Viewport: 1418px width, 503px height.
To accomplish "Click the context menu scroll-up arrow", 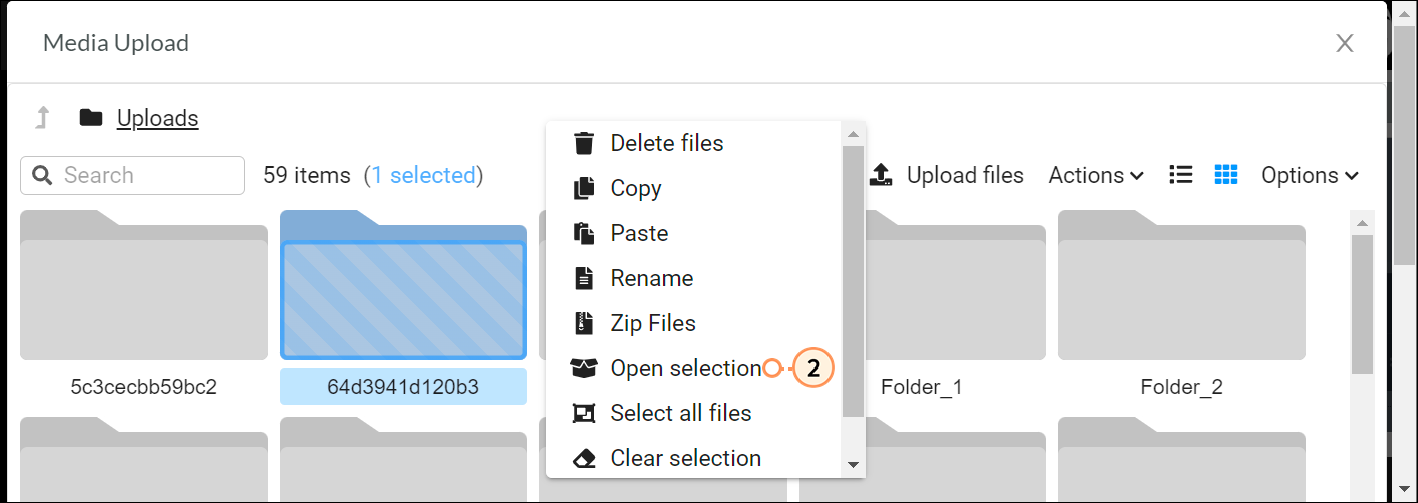I will click(x=853, y=133).
